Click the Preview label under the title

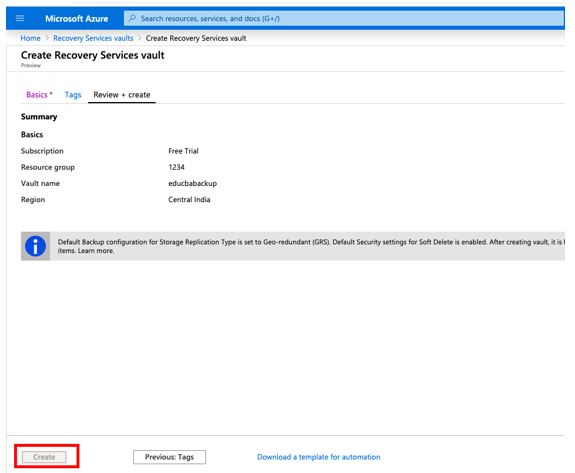tap(31, 66)
